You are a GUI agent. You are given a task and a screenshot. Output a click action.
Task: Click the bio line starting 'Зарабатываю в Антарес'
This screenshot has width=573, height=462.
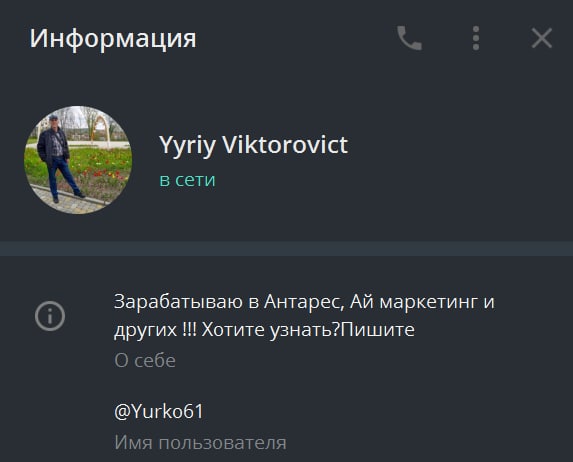coord(304,303)
